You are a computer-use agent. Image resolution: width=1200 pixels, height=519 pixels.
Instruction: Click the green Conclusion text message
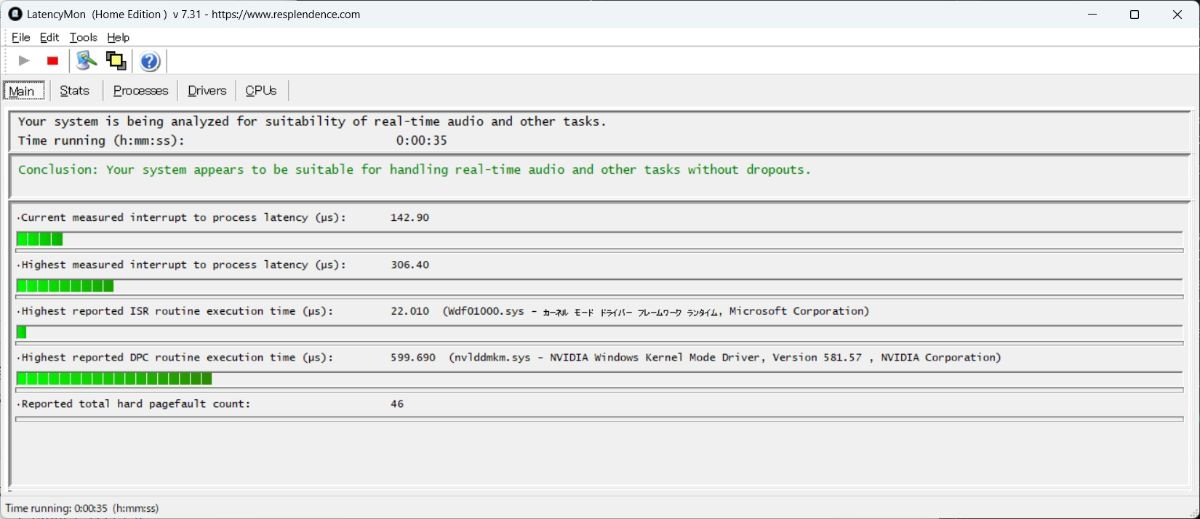(414, 170)
